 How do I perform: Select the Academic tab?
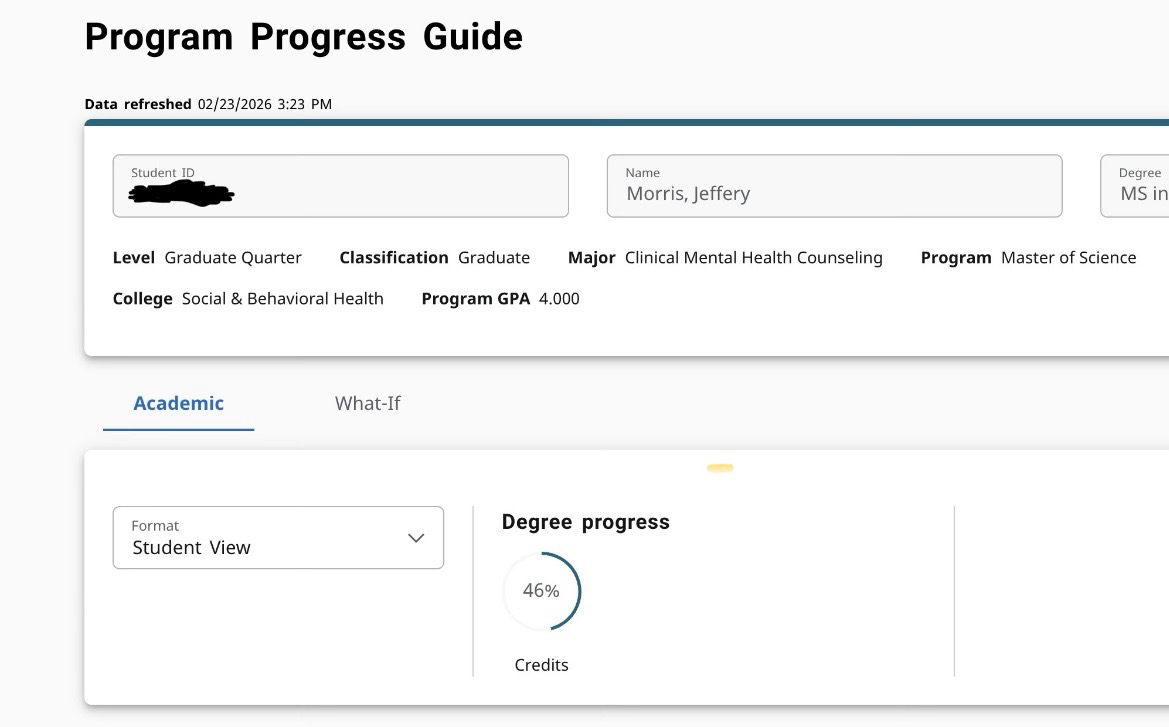click(x=178, y=403)
